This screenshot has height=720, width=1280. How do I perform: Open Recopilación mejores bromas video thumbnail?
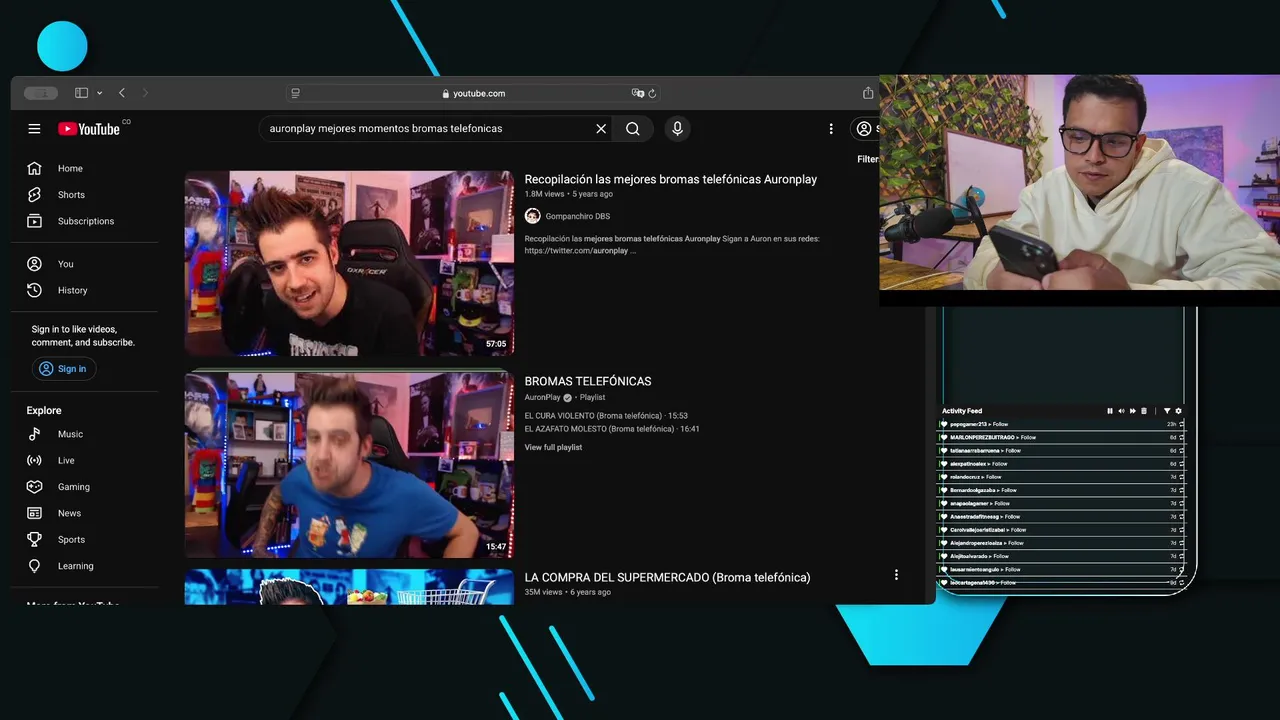(x=349, y=263)
